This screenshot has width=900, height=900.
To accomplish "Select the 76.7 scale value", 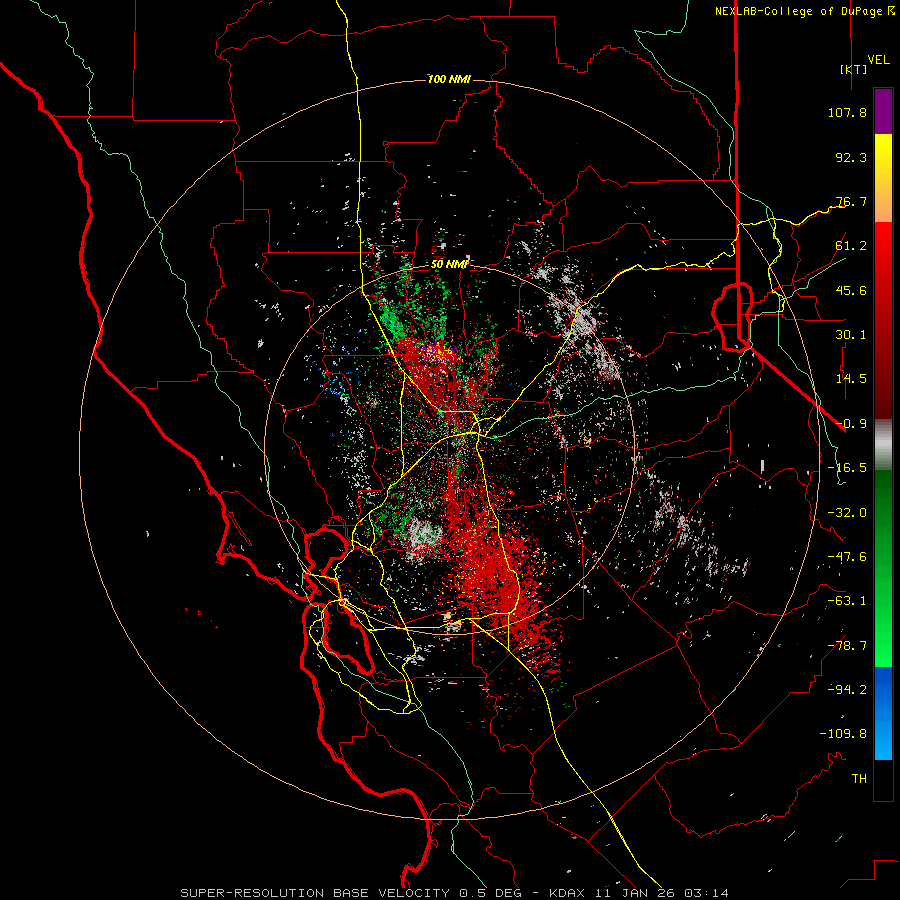I will [851, 201].
